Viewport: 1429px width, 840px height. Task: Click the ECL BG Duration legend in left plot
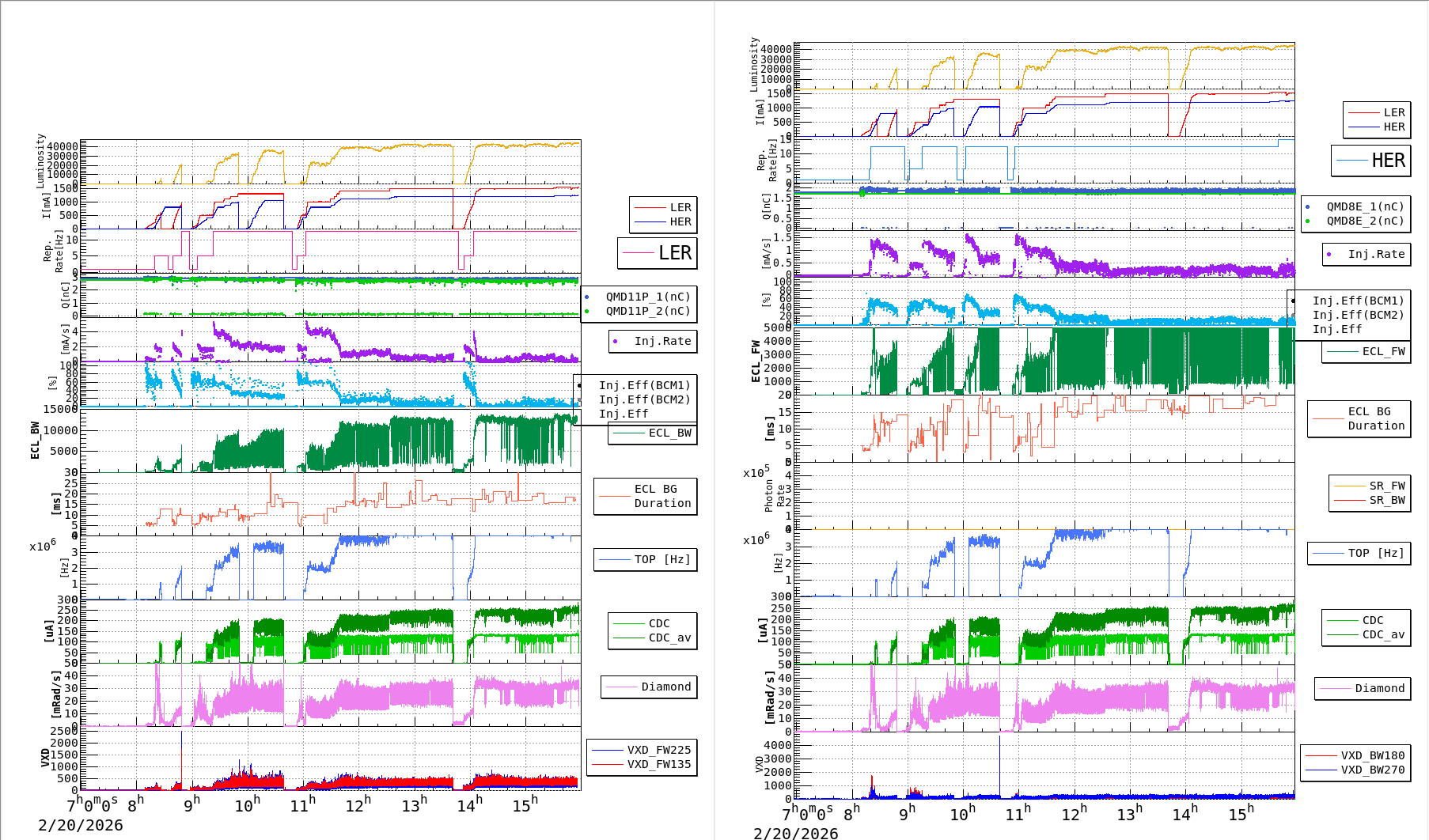(646, 496)
